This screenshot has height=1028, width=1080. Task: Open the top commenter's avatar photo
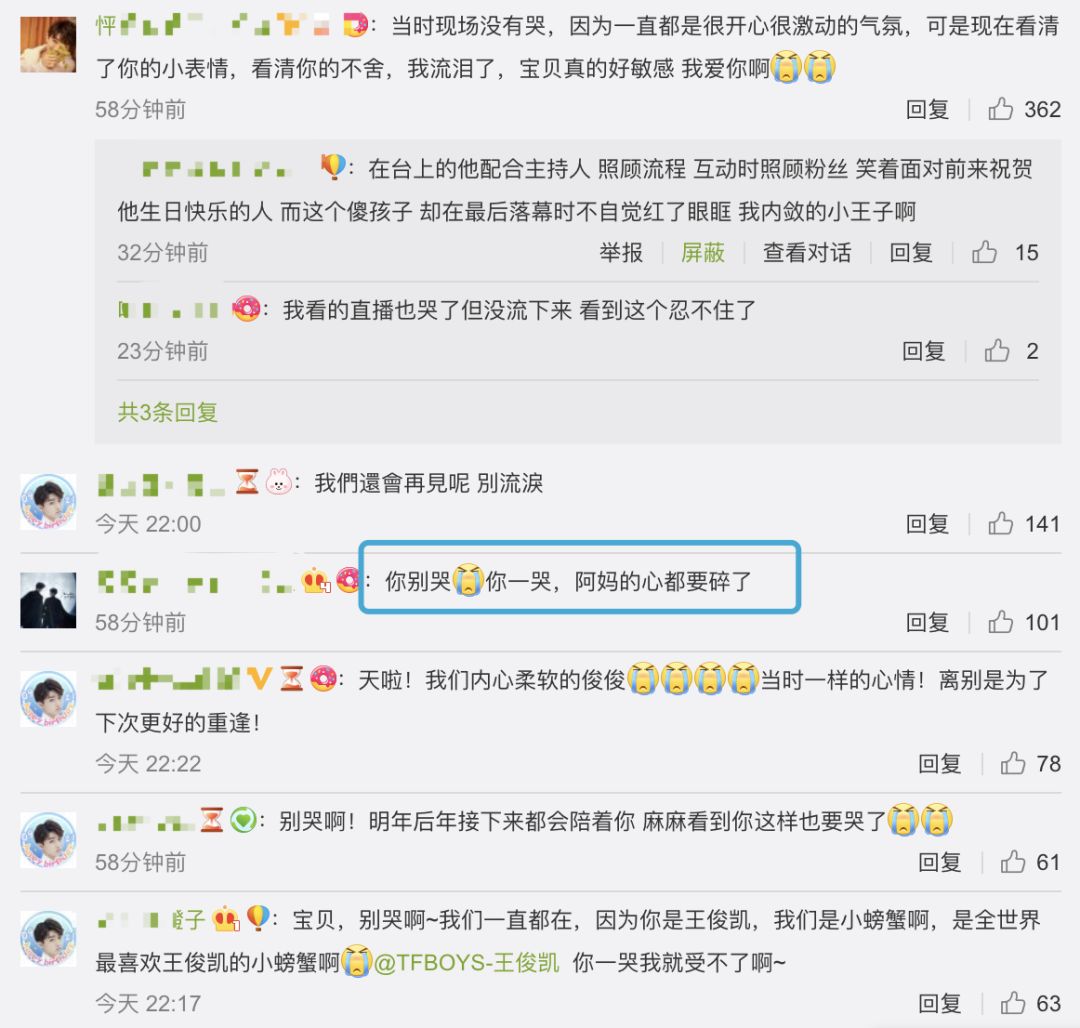(x=48, y=45)
